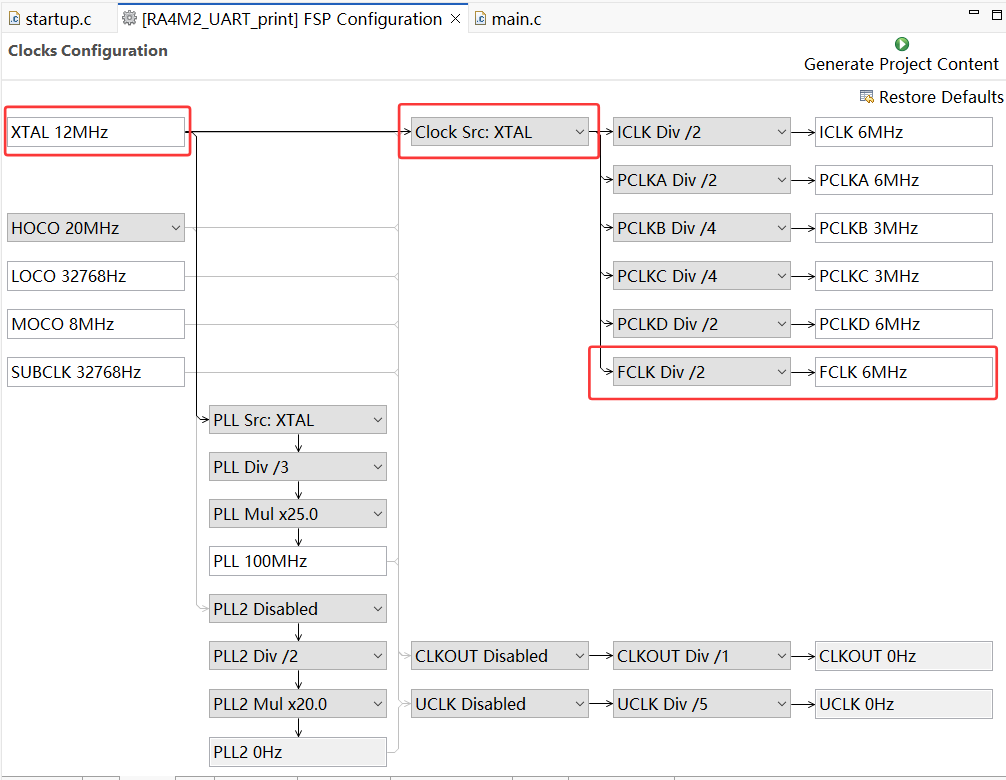
Task: Switch to the startup.c tab
Action: [x=57, y=19]
